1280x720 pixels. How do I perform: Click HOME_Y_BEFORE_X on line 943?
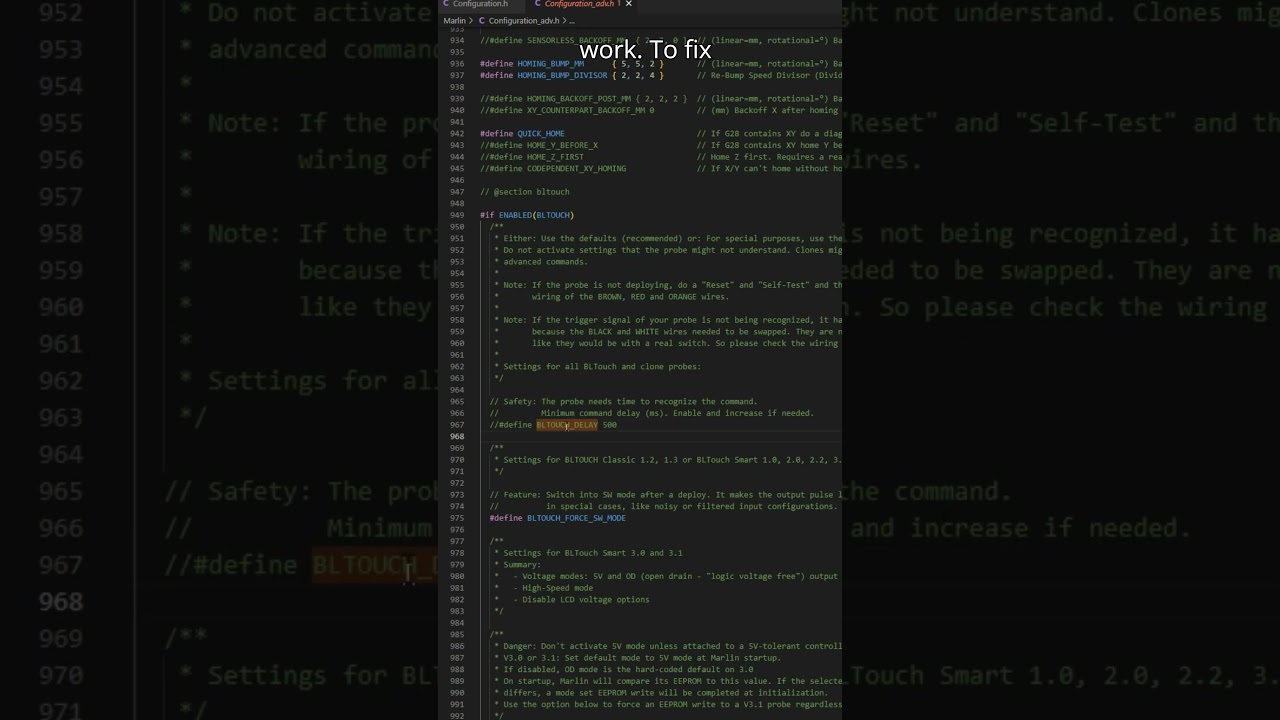[562, 145]
